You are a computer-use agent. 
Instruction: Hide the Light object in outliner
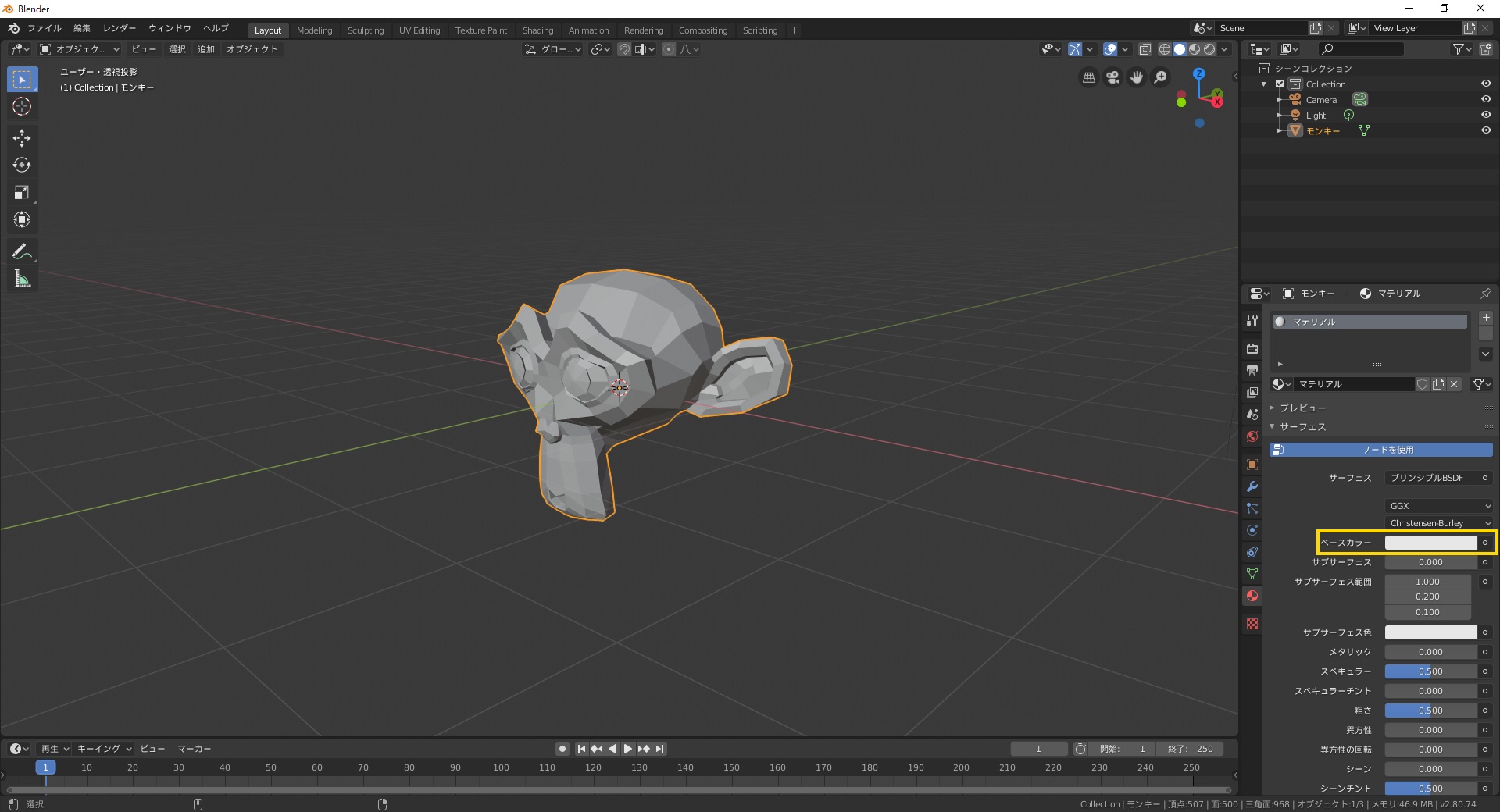click(1486, 115)
